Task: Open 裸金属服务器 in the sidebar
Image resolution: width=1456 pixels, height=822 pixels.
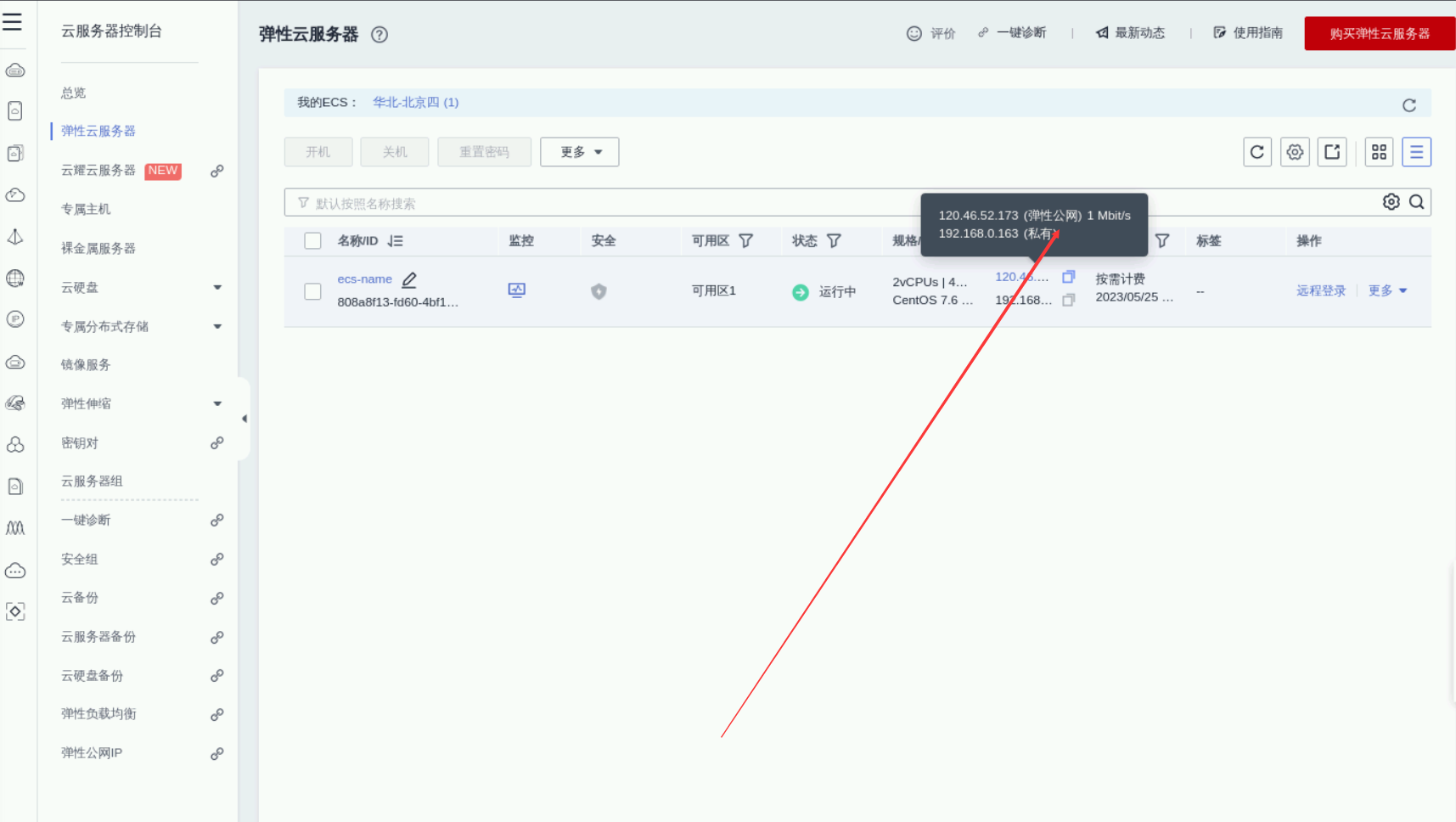Action: tap(98, 248)
